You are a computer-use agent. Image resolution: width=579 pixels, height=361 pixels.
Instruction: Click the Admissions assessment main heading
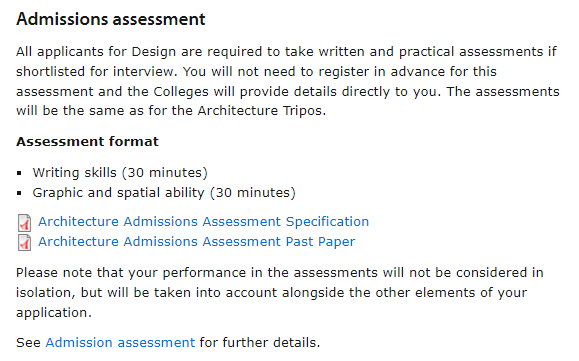click(111, 19)
